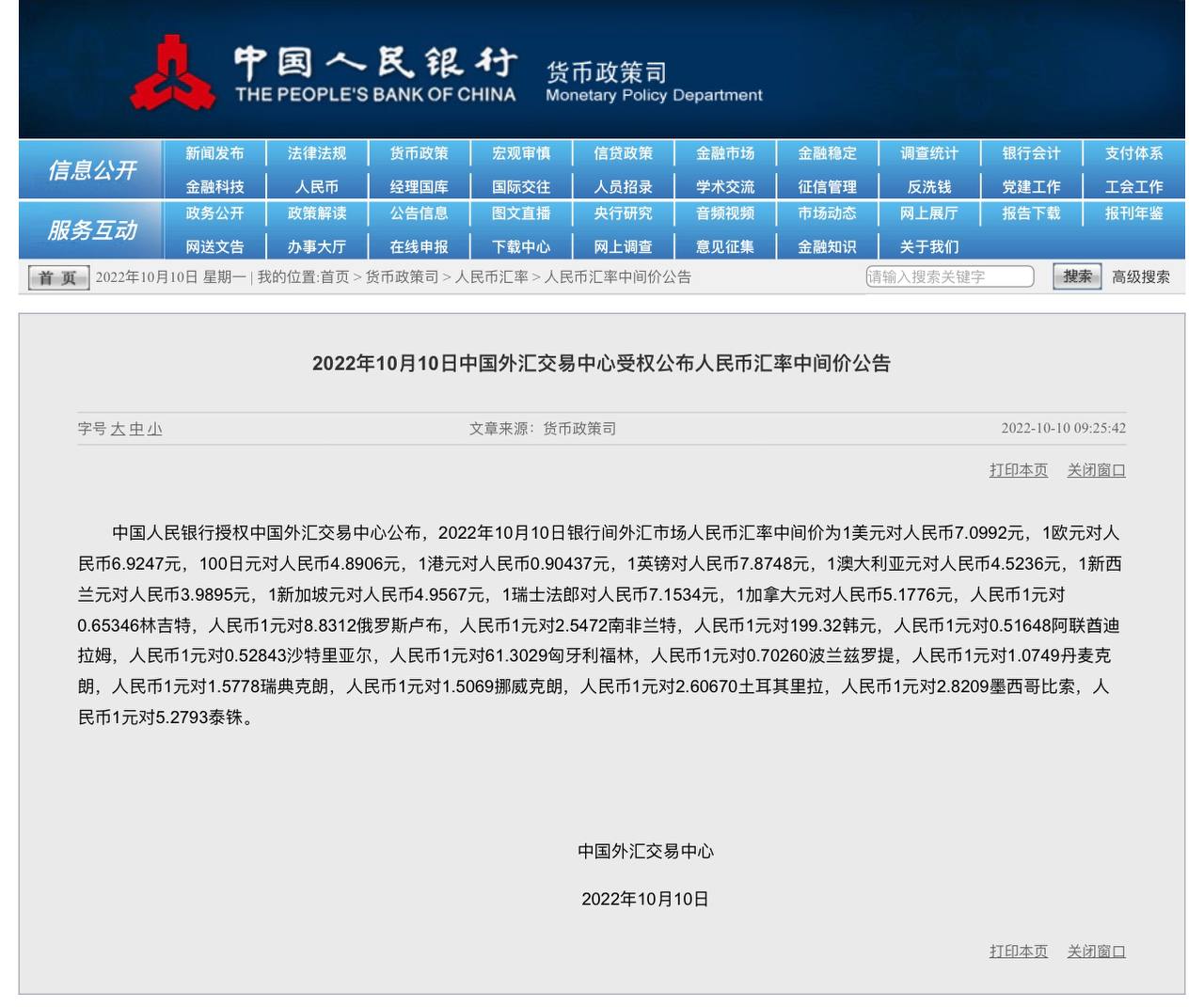Select the 征信管理 navigation link
The image size is (1204, 1007).
pos(828,187)
